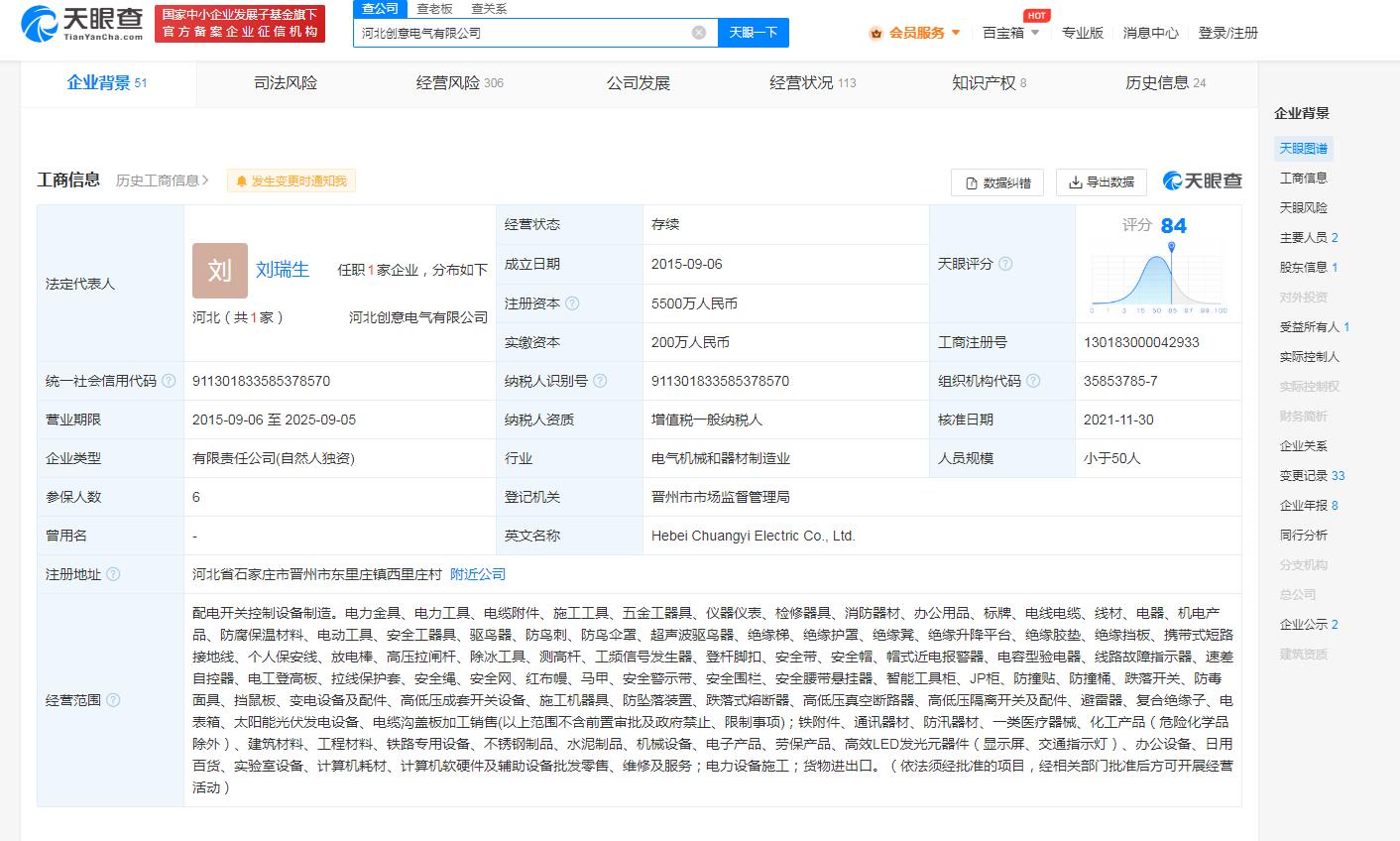Screen dimensions: 1400x841
Task: Click the 导出数据 download icon
Action: pos(1075,182)
